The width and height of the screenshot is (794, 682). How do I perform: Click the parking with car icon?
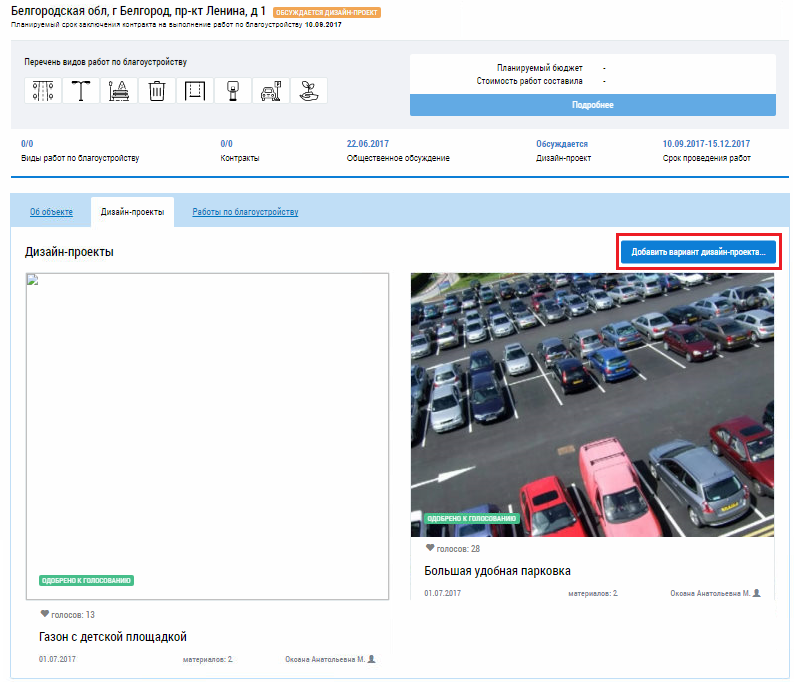point(270,91)
